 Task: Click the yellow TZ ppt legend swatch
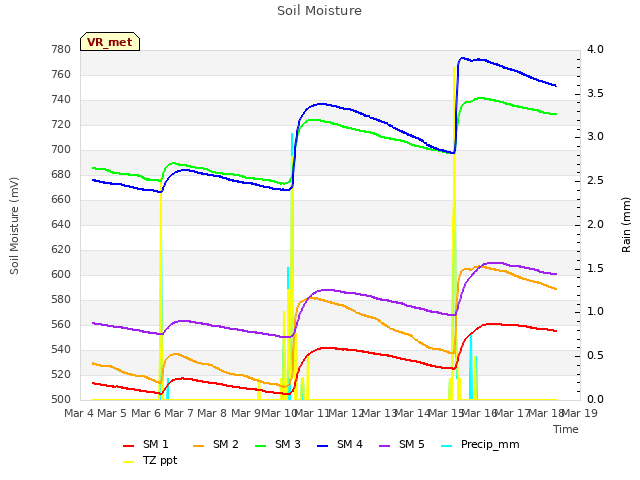[129, 462]
